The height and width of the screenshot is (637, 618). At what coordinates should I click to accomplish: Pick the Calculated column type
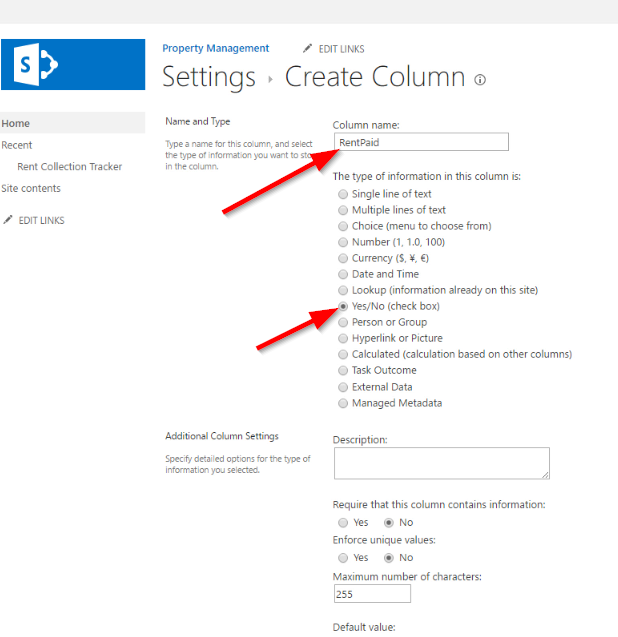point(343,354)
